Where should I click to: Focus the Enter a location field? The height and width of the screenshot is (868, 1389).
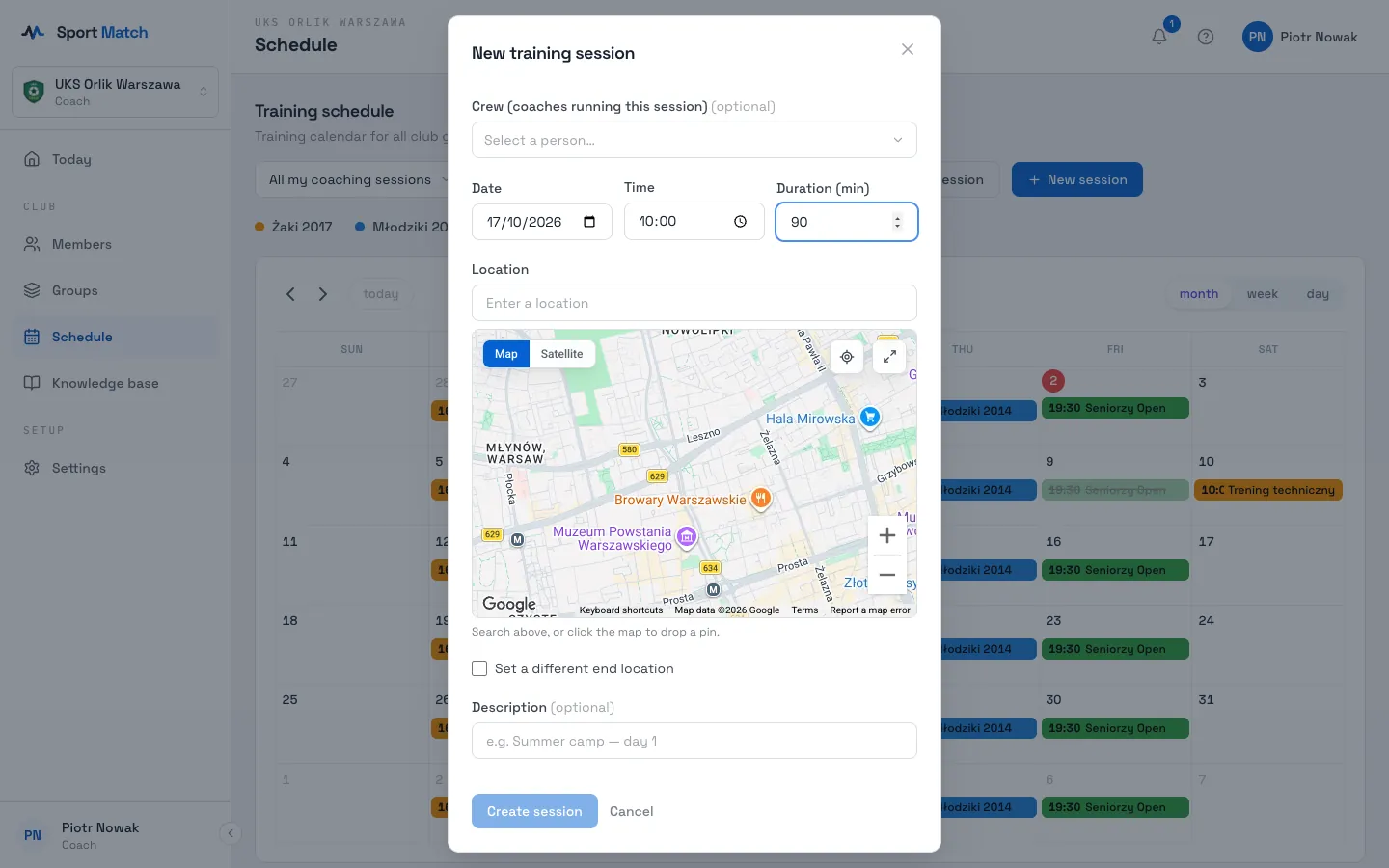[x=694, y=303]
